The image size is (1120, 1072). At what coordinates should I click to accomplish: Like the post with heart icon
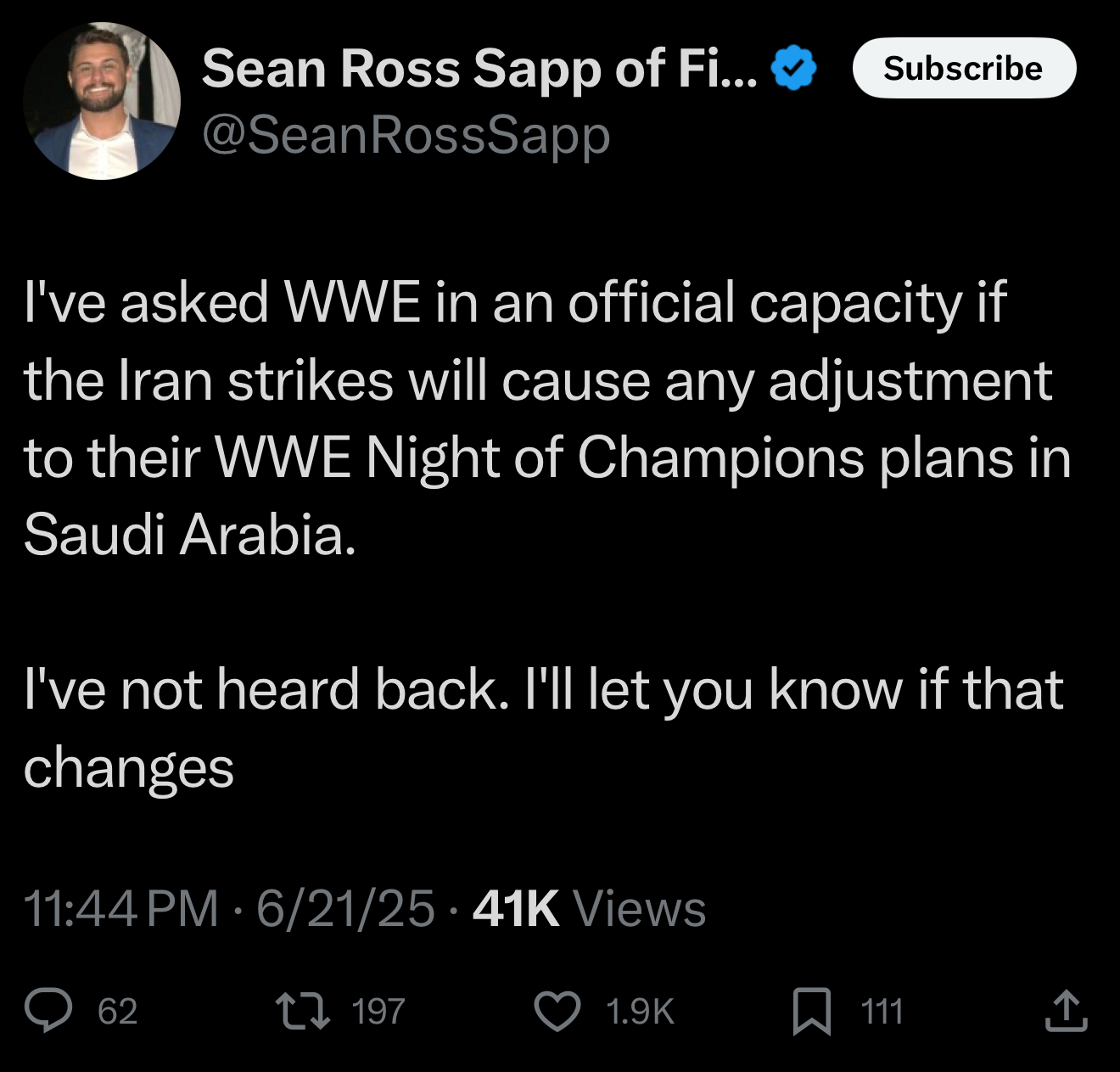click(557, 1011)
